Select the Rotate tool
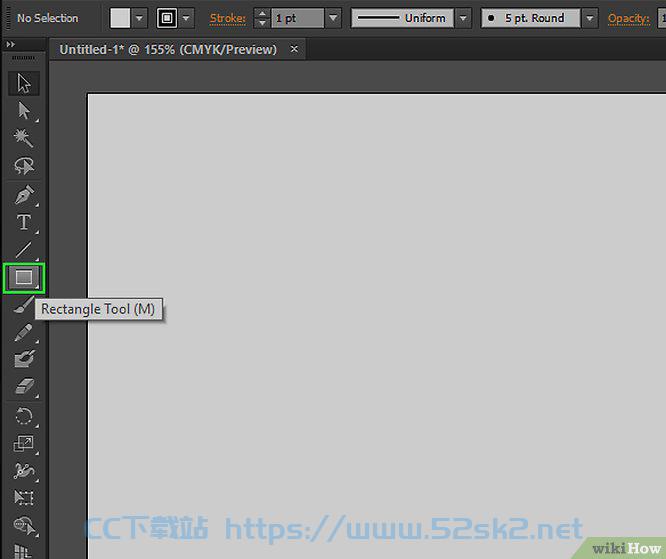The height and width of the screenshot is (559, 666). tap(24, 416)
